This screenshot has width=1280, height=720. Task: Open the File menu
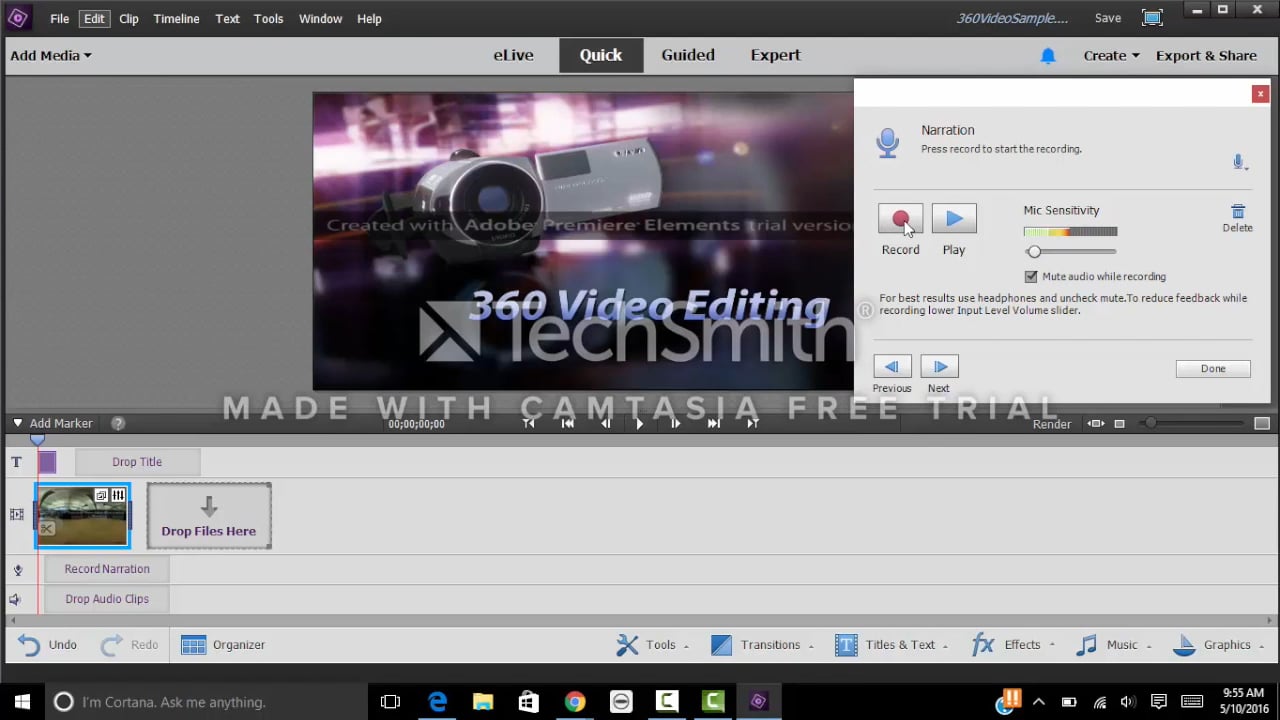pyautogui.click(x=60, y=19)
